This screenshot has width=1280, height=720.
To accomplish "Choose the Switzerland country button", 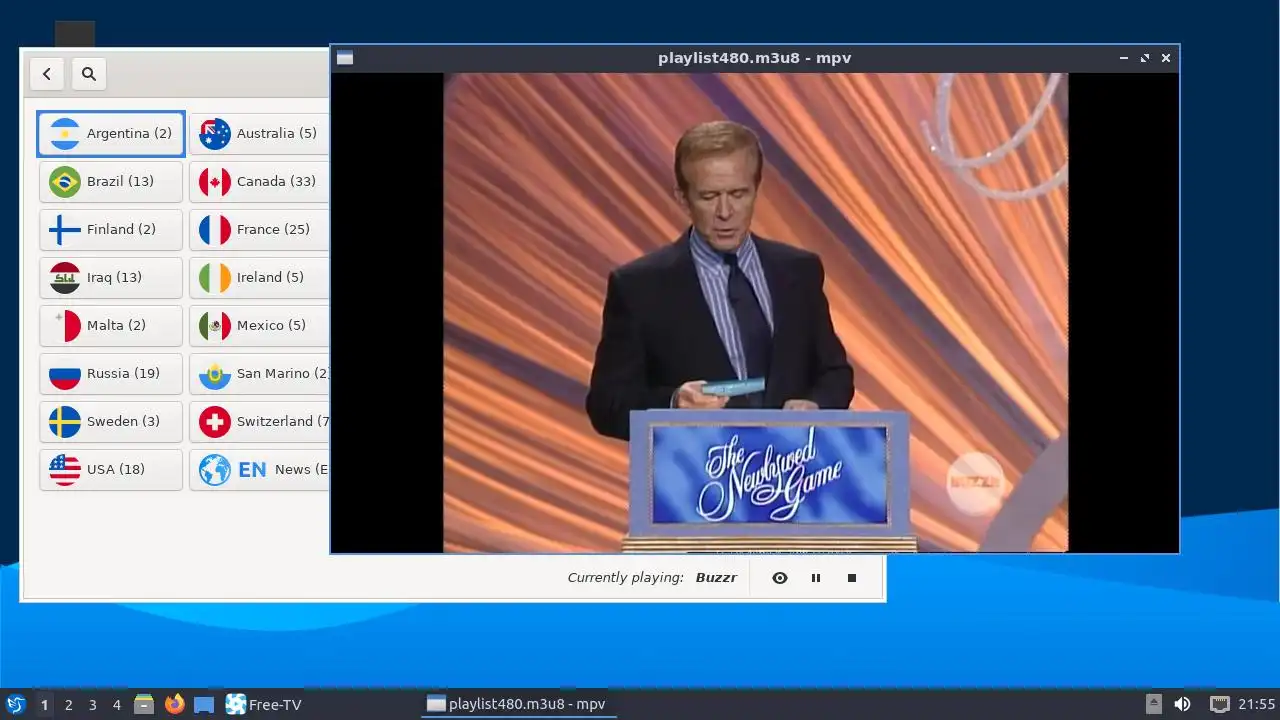I will coord(260,421).
